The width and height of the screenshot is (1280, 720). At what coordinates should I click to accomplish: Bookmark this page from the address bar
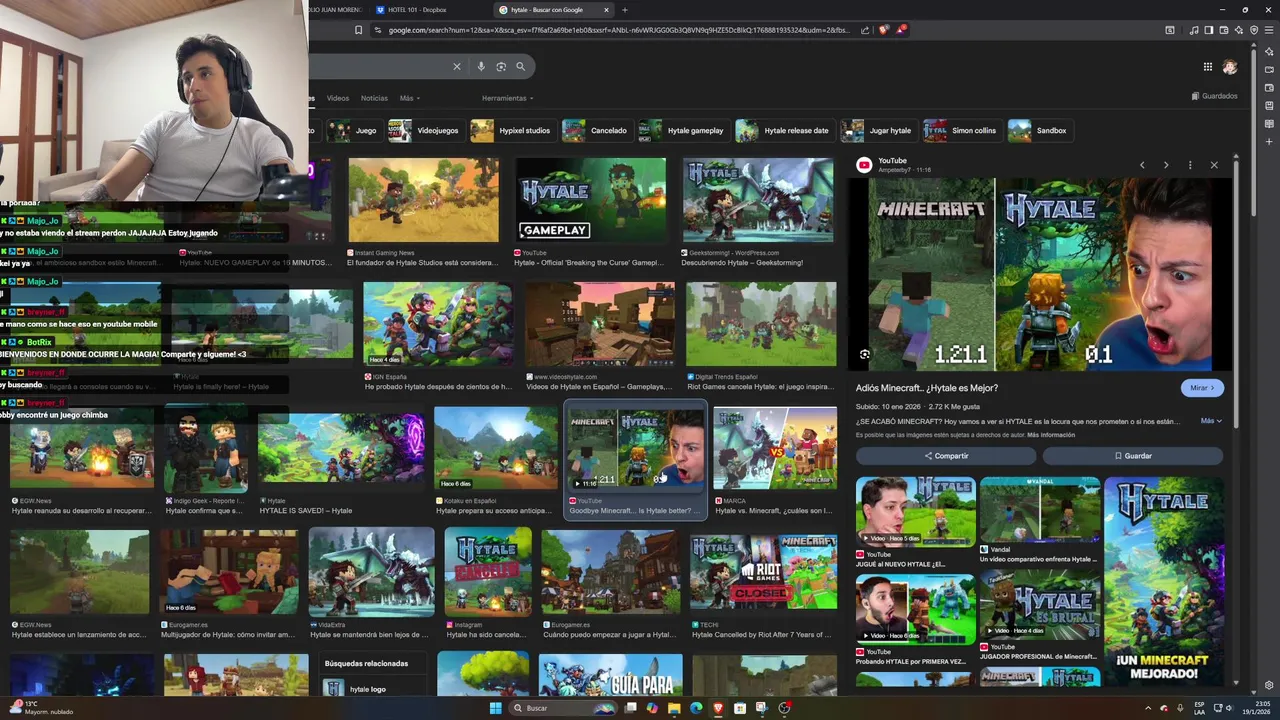tap(358, 30)
